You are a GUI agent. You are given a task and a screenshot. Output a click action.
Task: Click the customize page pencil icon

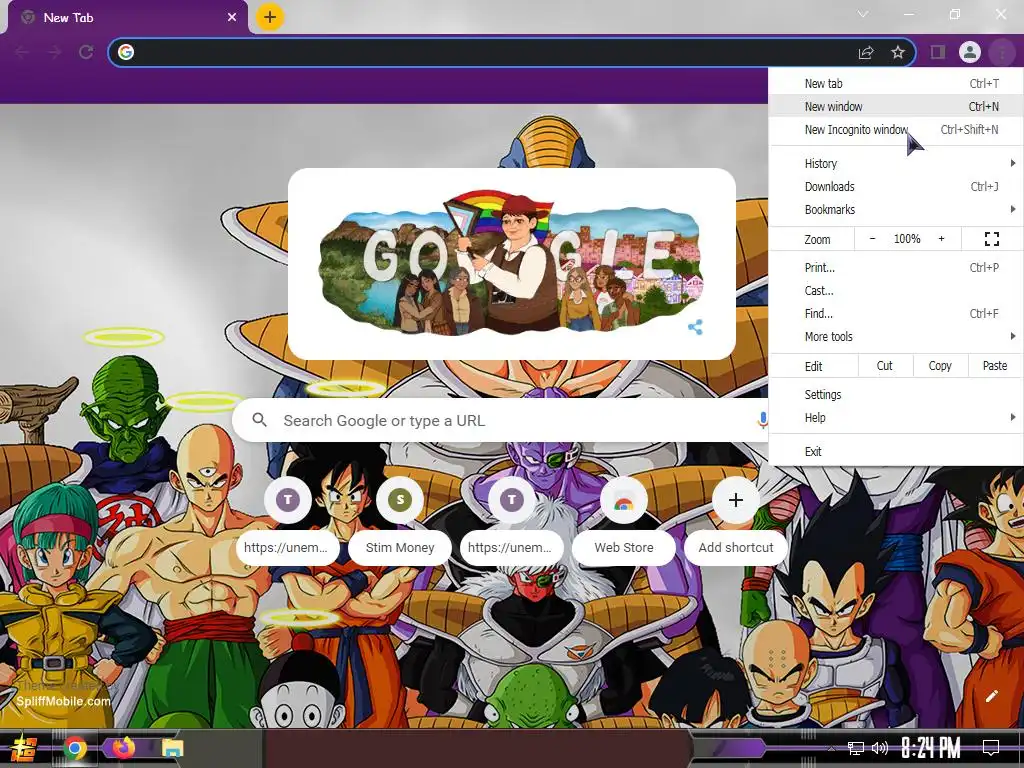pyautogui.click(x=991, y=696)
